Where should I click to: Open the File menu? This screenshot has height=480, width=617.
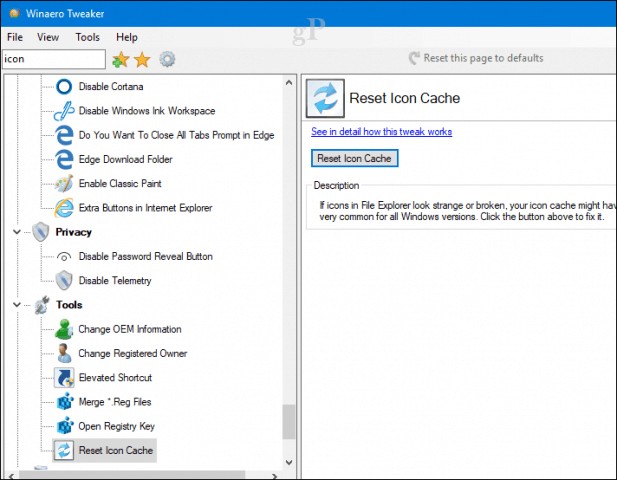15,37
